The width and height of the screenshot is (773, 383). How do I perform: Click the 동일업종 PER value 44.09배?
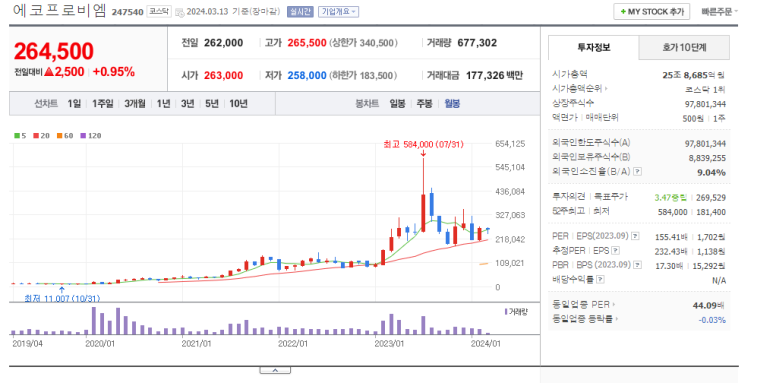click(709, 305)
